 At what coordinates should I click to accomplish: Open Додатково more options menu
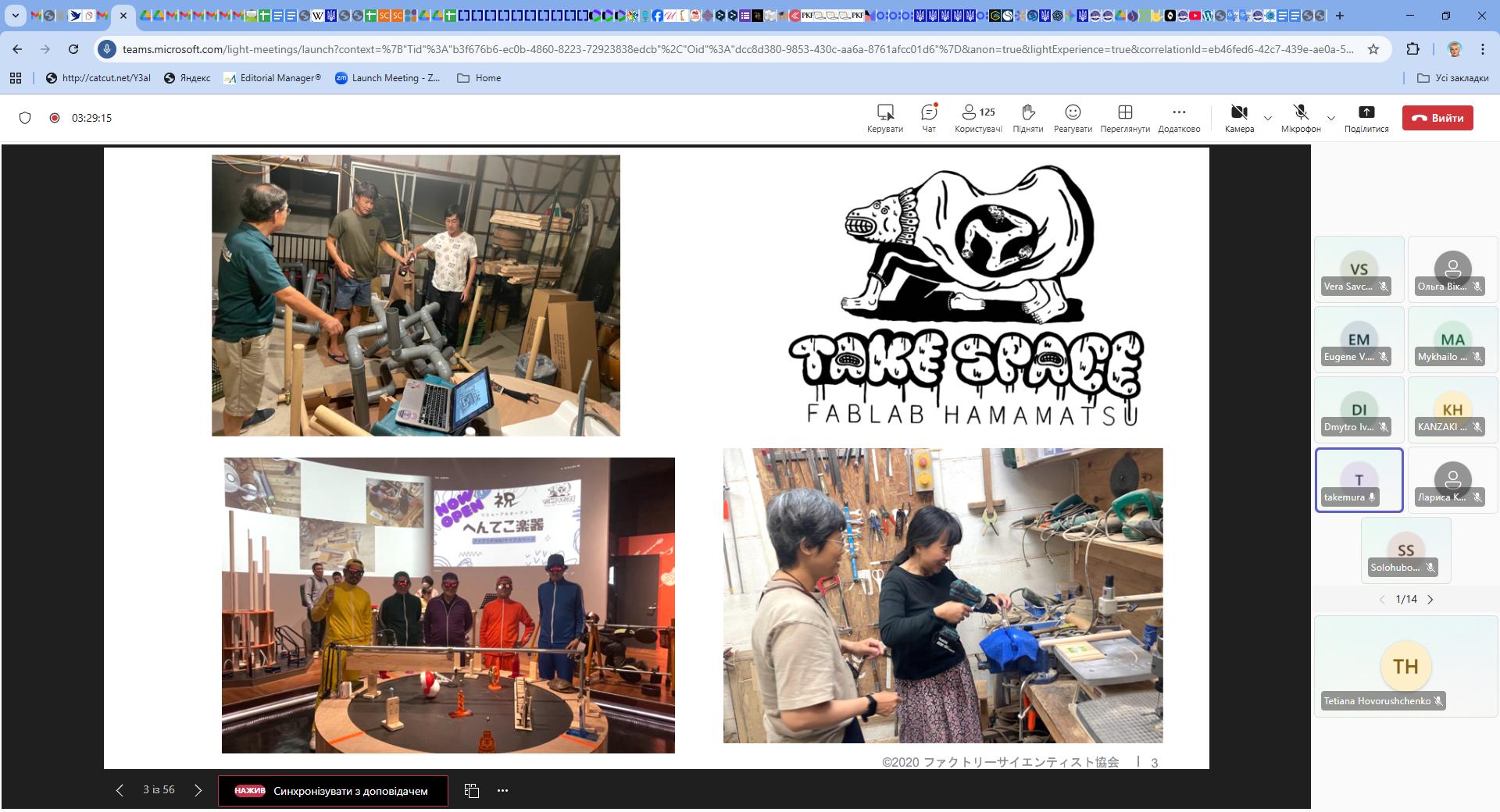(x=1179, y=118)
